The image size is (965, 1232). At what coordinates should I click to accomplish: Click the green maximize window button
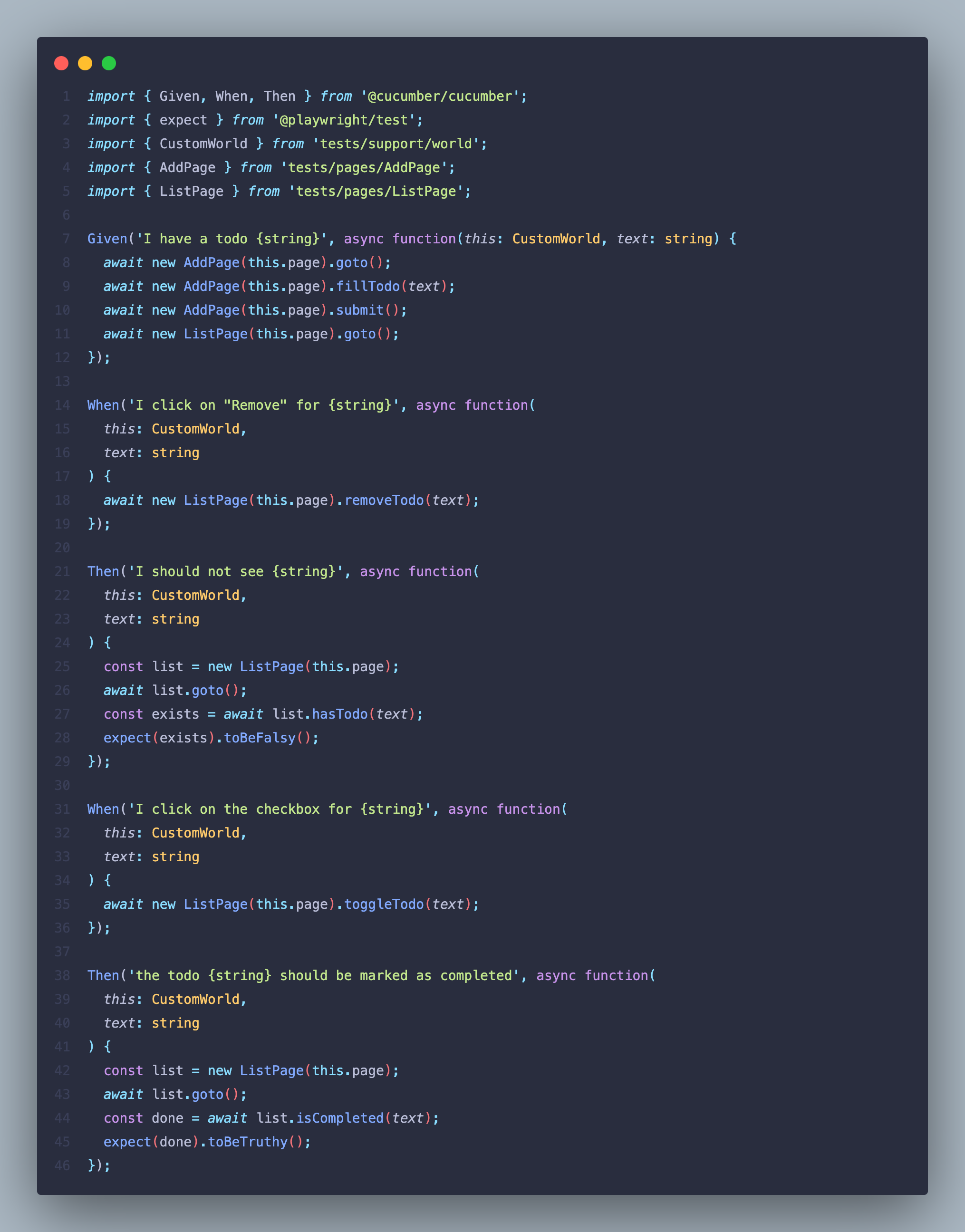108,63
